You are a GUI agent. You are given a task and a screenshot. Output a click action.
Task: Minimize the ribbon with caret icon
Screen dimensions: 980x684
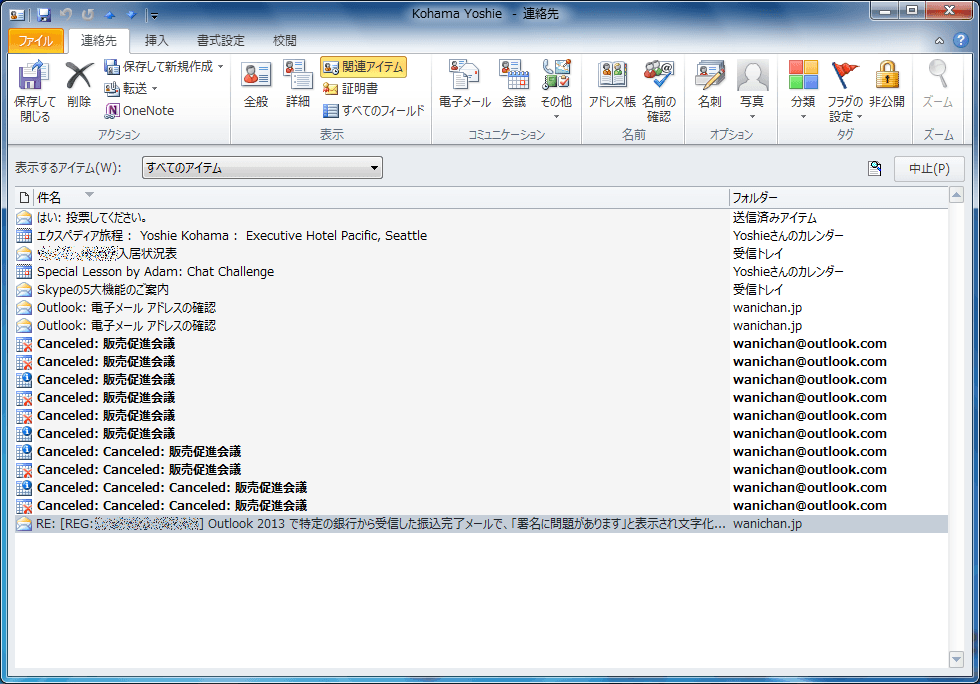(939, 41)
